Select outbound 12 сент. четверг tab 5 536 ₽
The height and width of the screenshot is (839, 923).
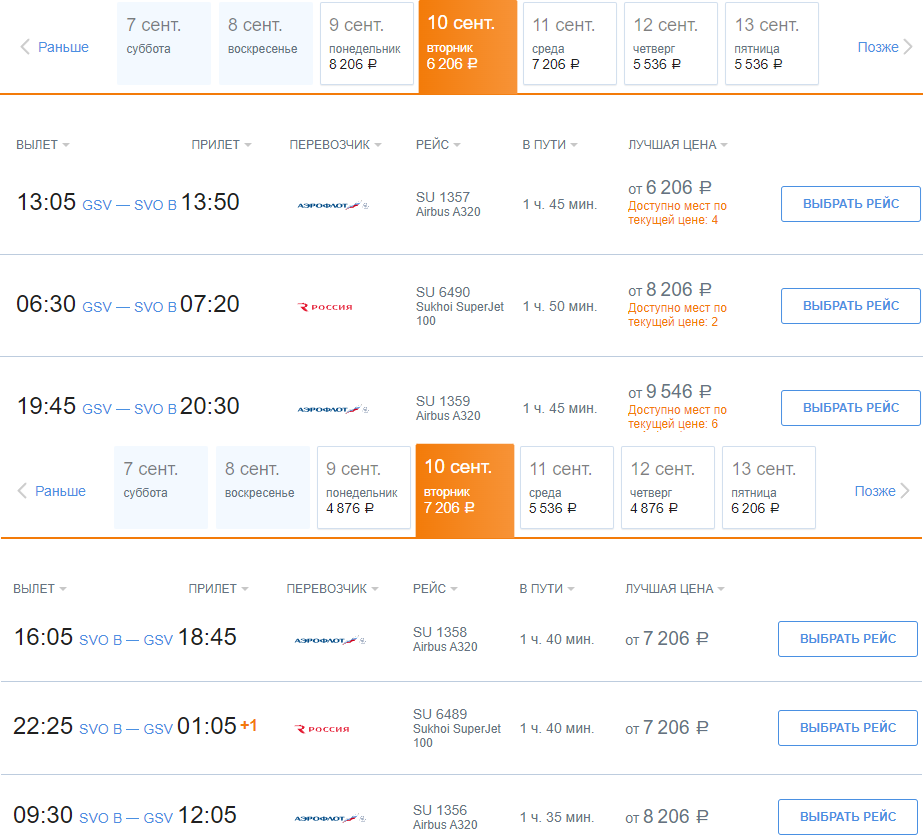(671, 44)
